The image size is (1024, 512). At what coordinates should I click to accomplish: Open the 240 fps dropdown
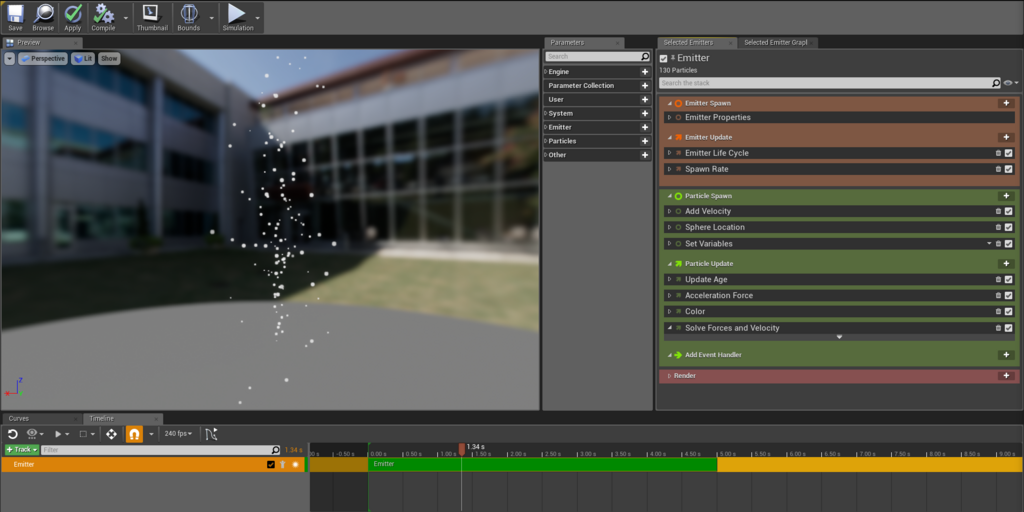tap(178, 434)
